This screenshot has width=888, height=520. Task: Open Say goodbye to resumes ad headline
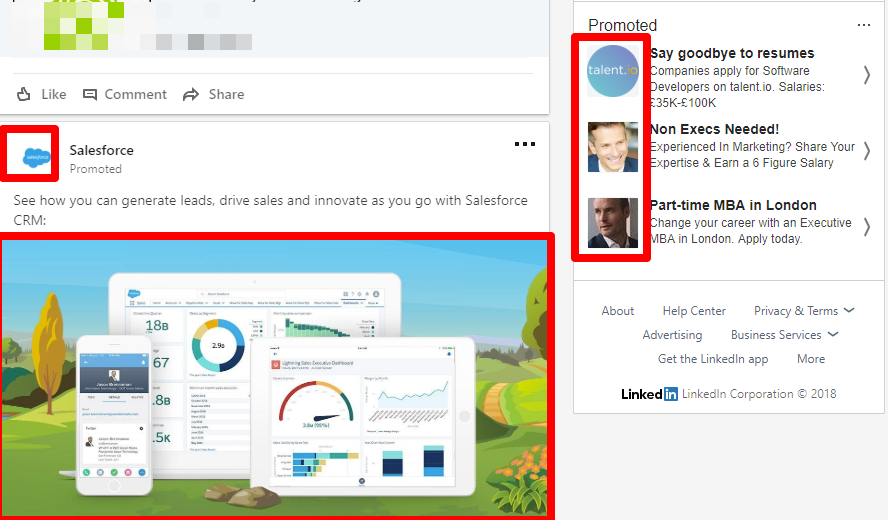point(732,53)
